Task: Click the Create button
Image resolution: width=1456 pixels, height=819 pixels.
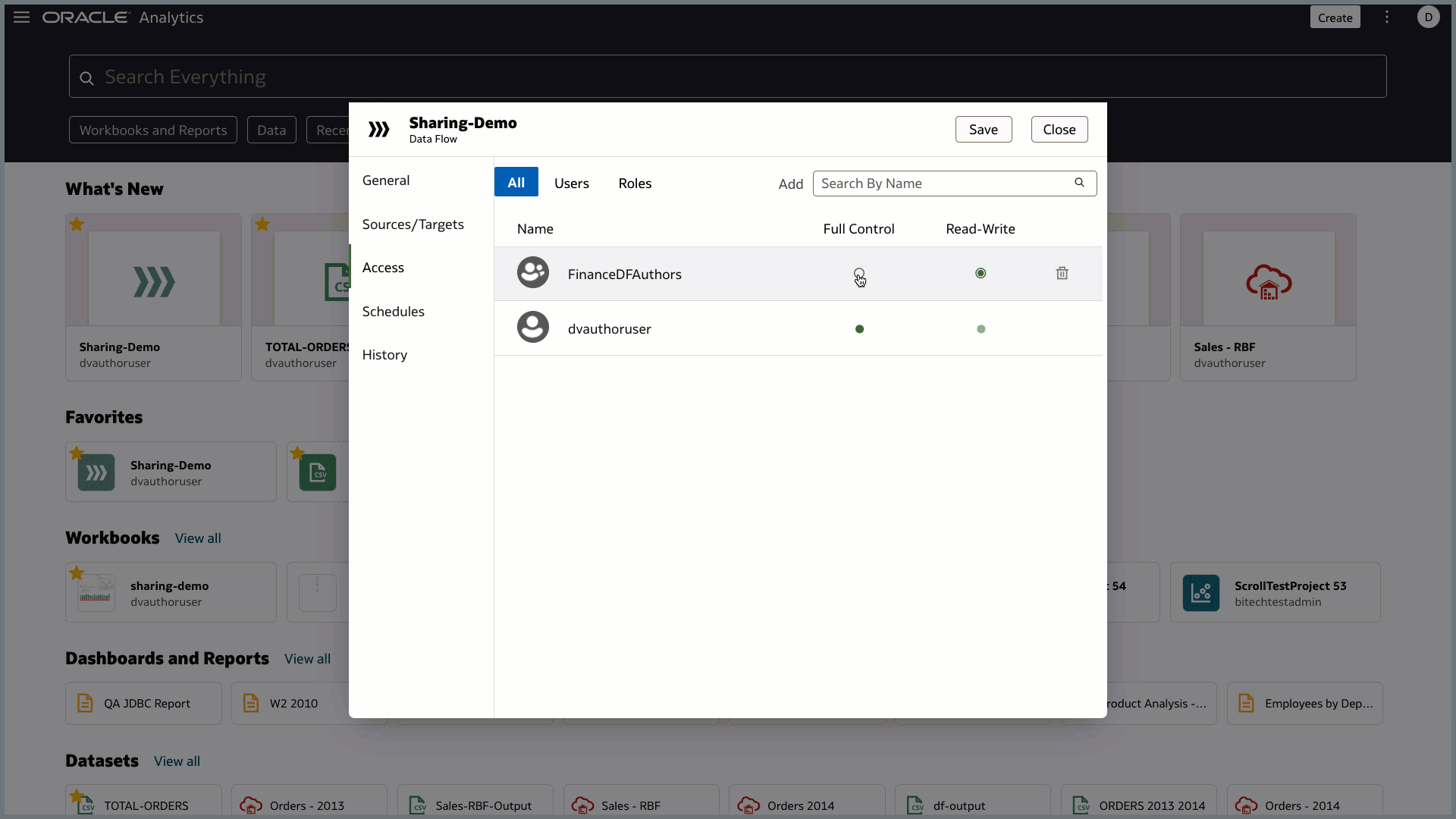Action: 1335,17
